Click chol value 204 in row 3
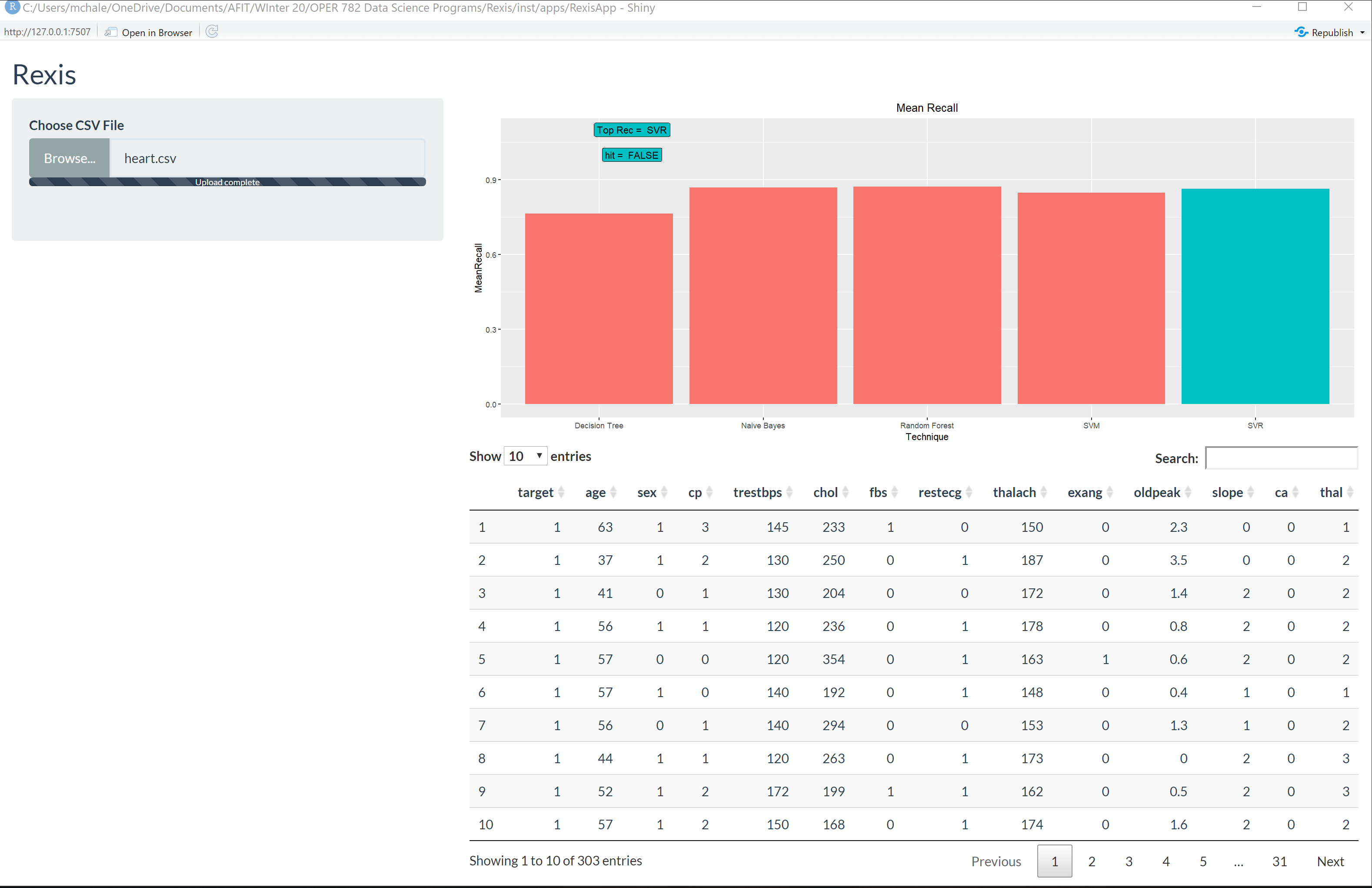The height and width of the screenshot is (888, 1372). point(833,593)
